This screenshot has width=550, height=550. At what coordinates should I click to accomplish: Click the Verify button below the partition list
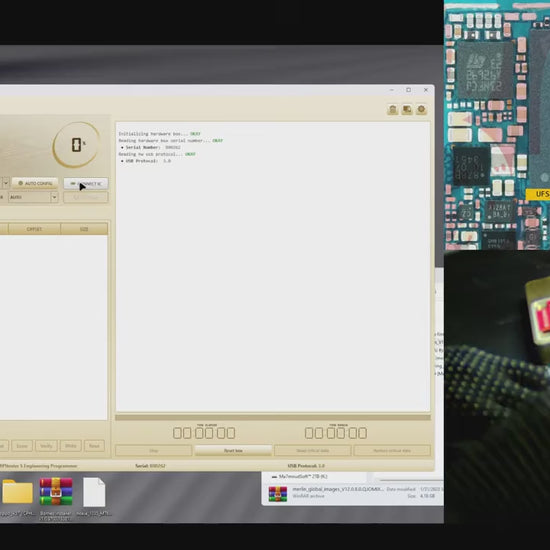tap(46, 446)
